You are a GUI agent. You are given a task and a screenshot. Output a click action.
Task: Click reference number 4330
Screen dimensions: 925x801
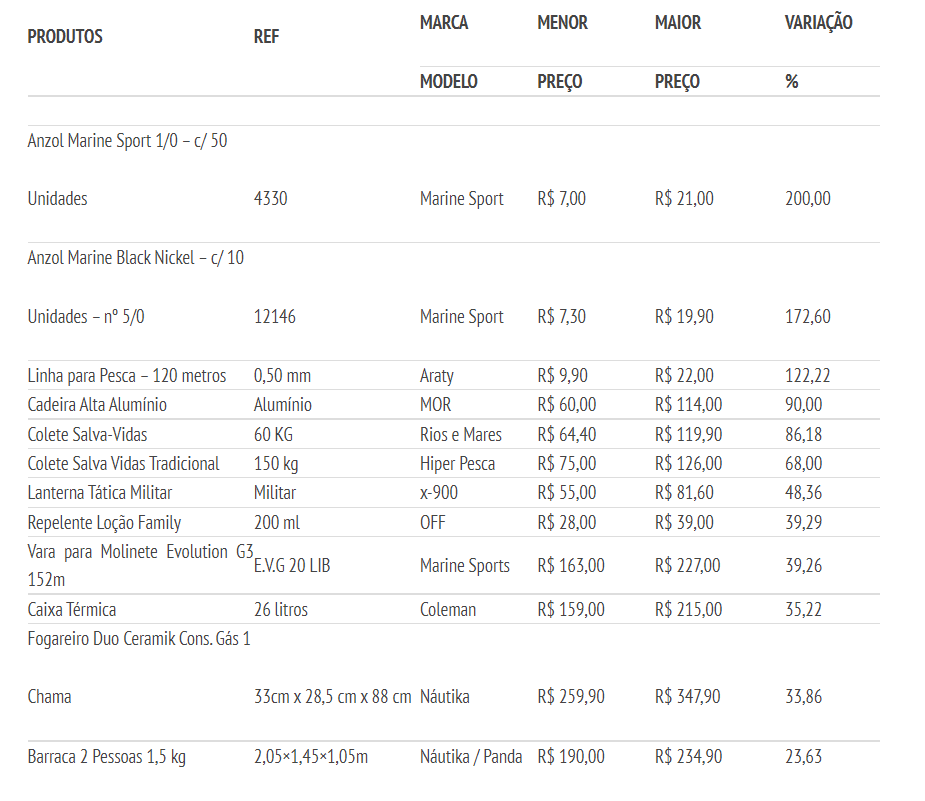(x=271, y=198)
